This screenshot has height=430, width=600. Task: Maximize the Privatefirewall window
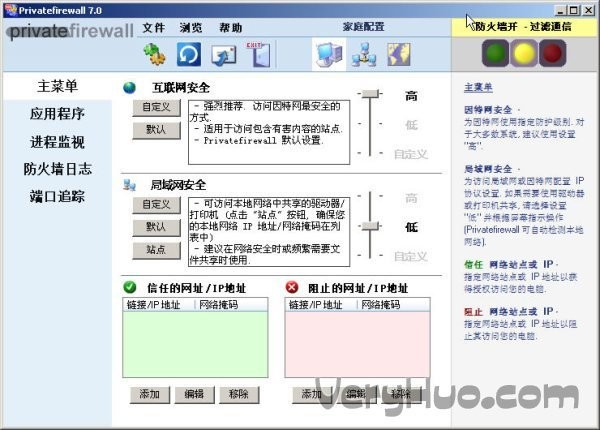[x=574, y=10]
